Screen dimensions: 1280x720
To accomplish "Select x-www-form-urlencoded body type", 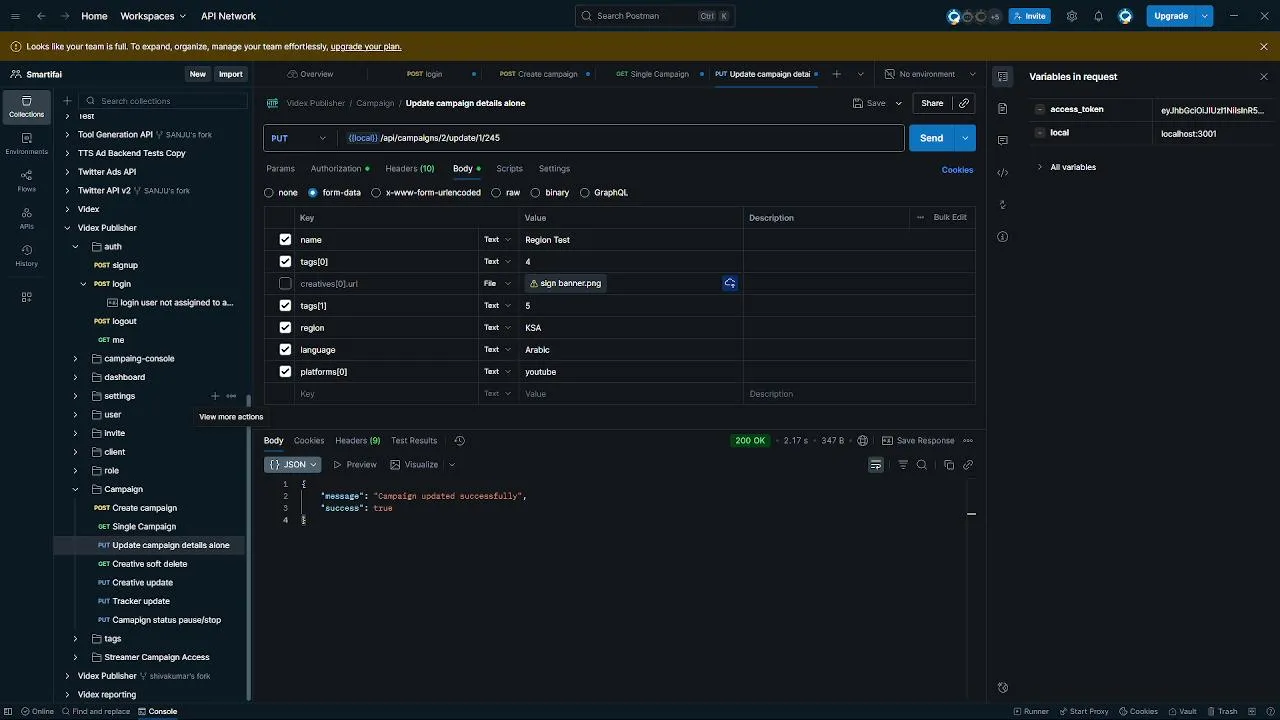I will [376, 193].
